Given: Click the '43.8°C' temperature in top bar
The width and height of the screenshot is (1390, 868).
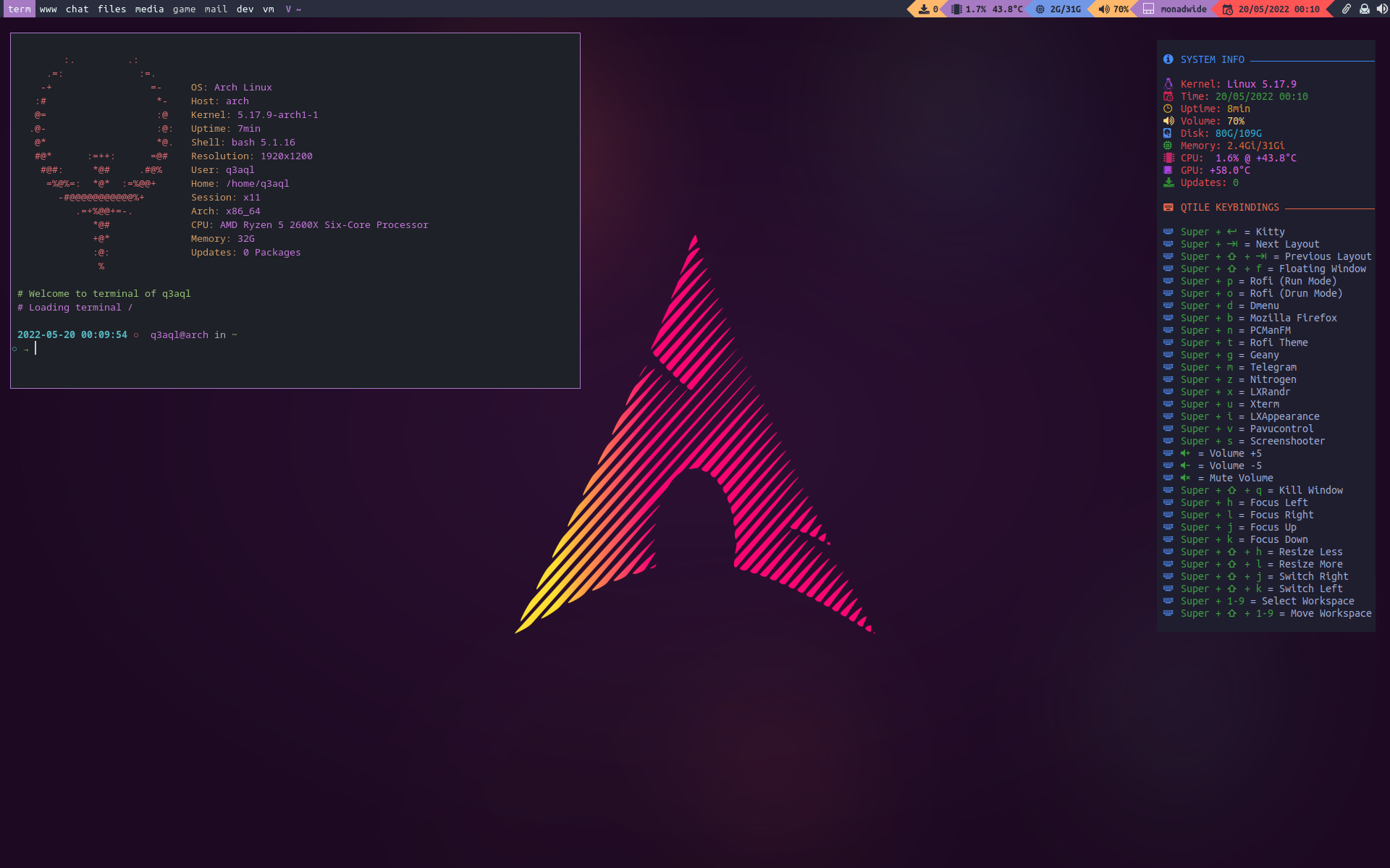Looking at the screenshot, I should click(x=1007, y=9).
